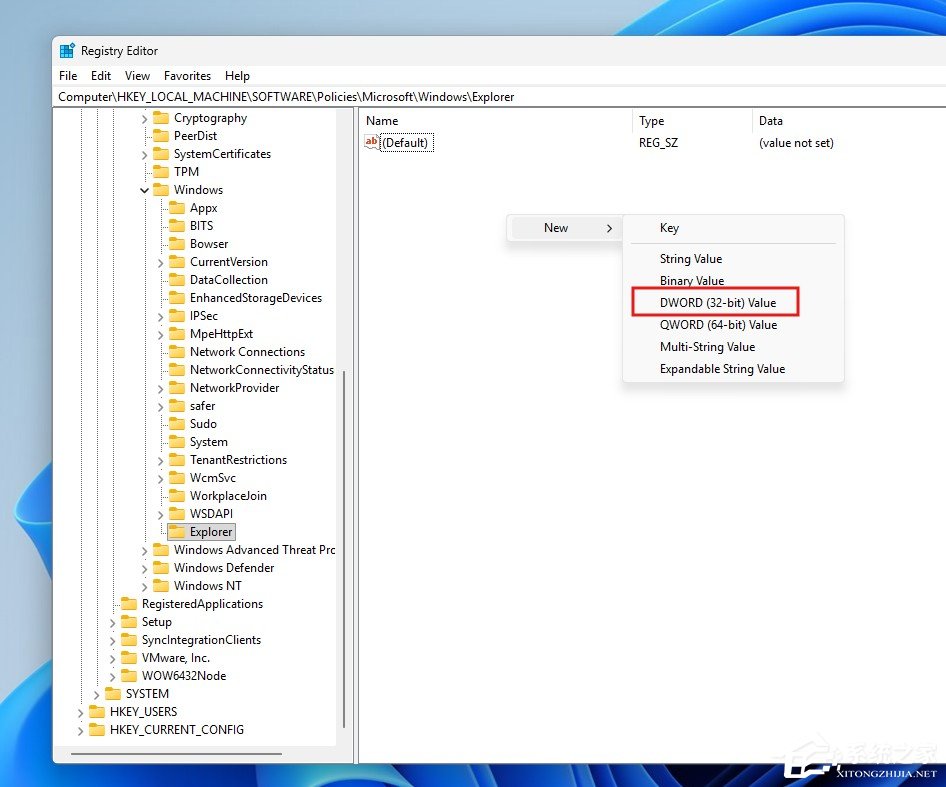Expand the WSDAPI key
Screen dimensions: 946x787
pos(160,515)
